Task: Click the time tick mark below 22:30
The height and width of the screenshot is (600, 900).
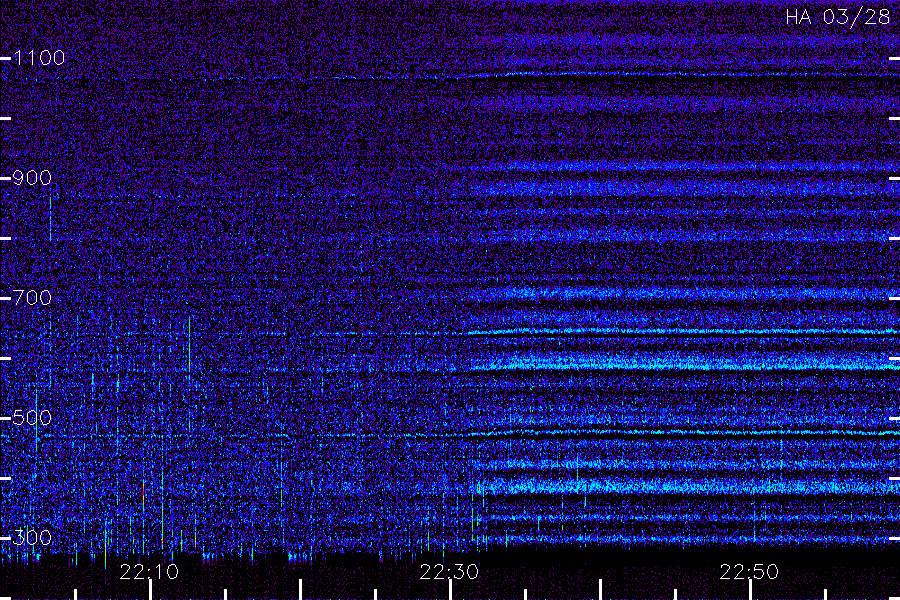Action: (451, 590)
